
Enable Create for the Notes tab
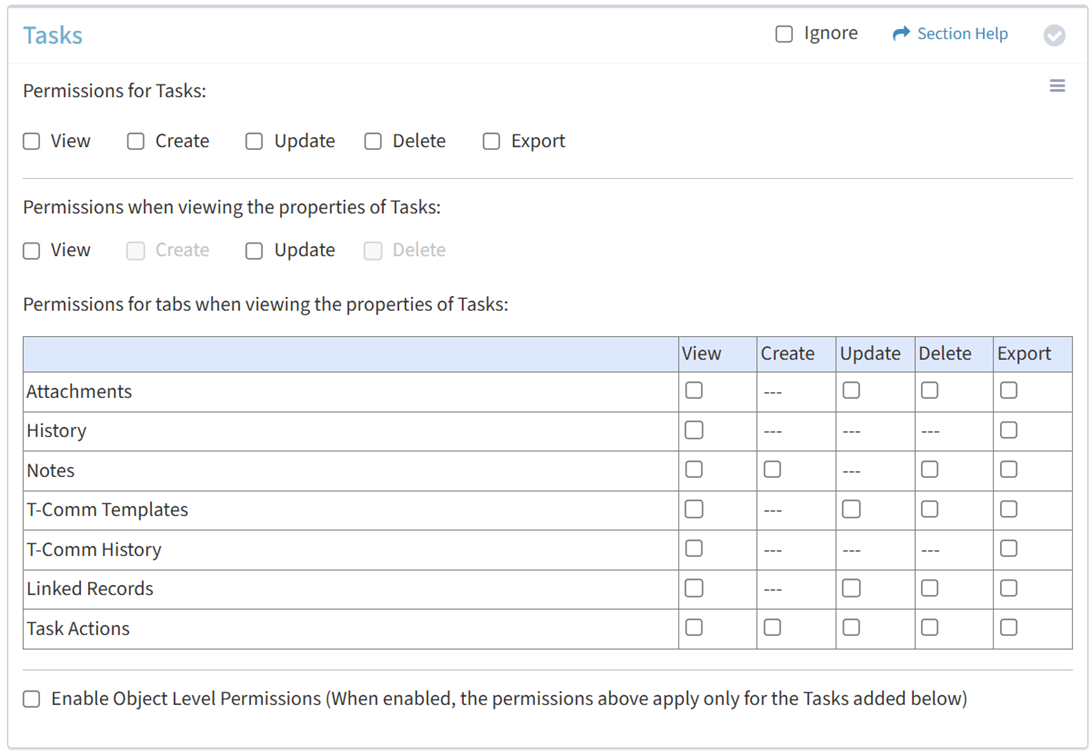coord(772,469)
